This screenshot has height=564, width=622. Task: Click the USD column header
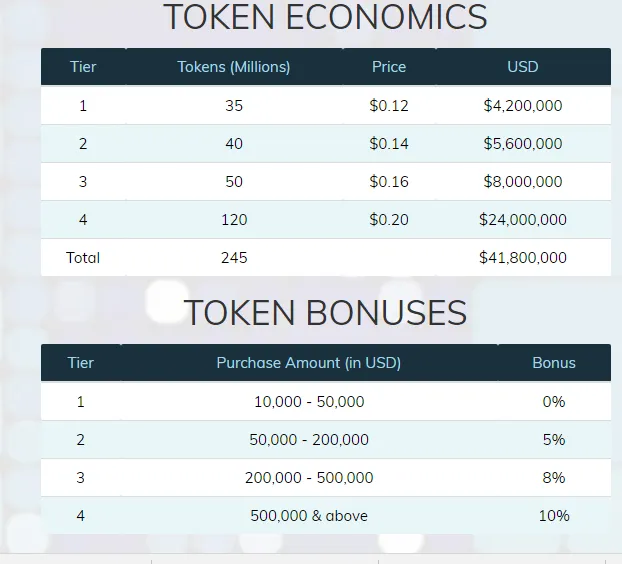[523, 67]
